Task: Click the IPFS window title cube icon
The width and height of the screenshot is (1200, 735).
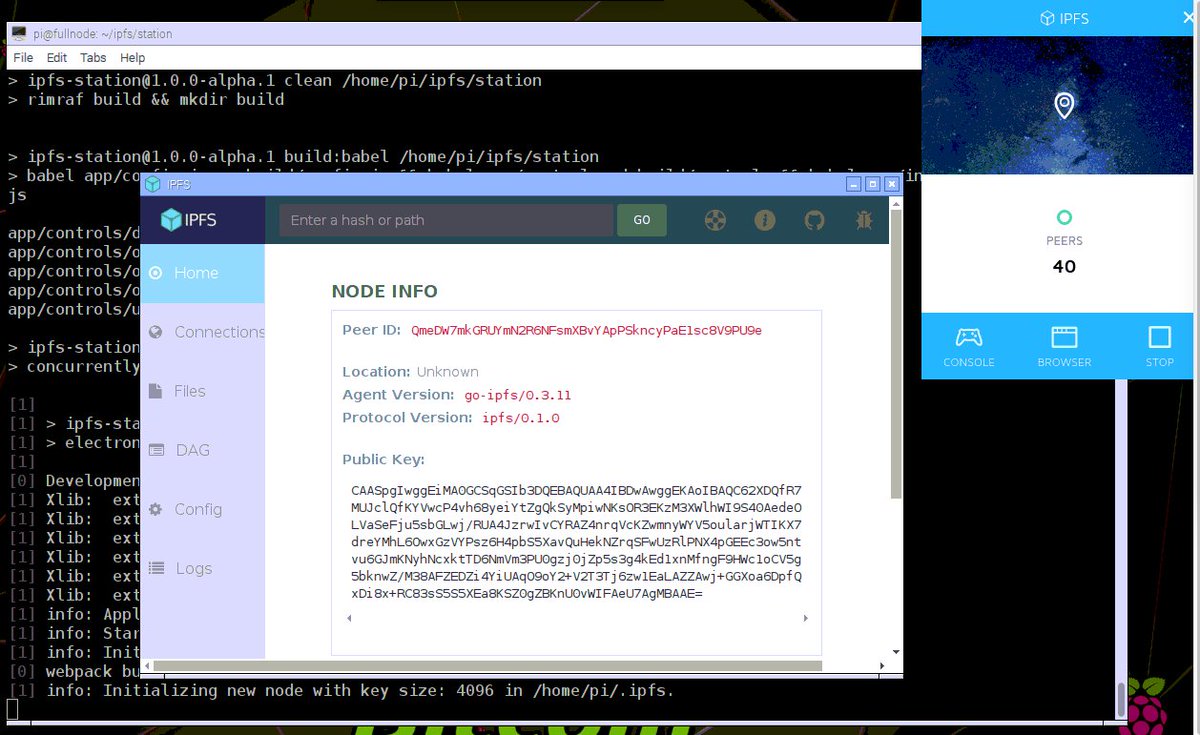Action: click(x=152, y=184)
